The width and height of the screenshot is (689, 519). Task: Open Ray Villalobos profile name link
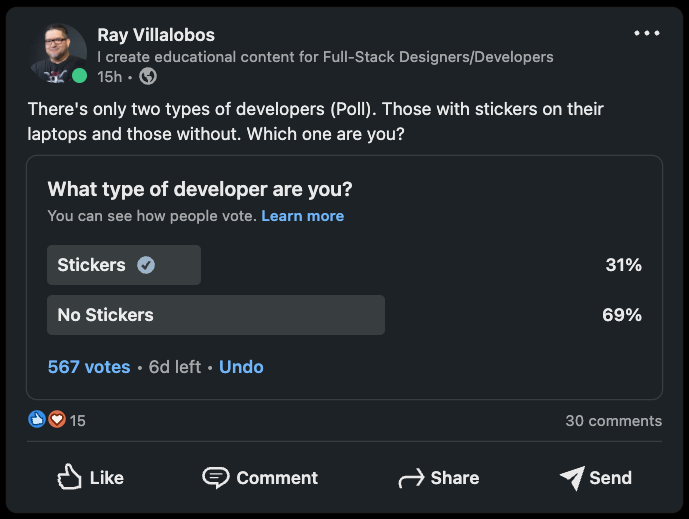click(156, 35)
